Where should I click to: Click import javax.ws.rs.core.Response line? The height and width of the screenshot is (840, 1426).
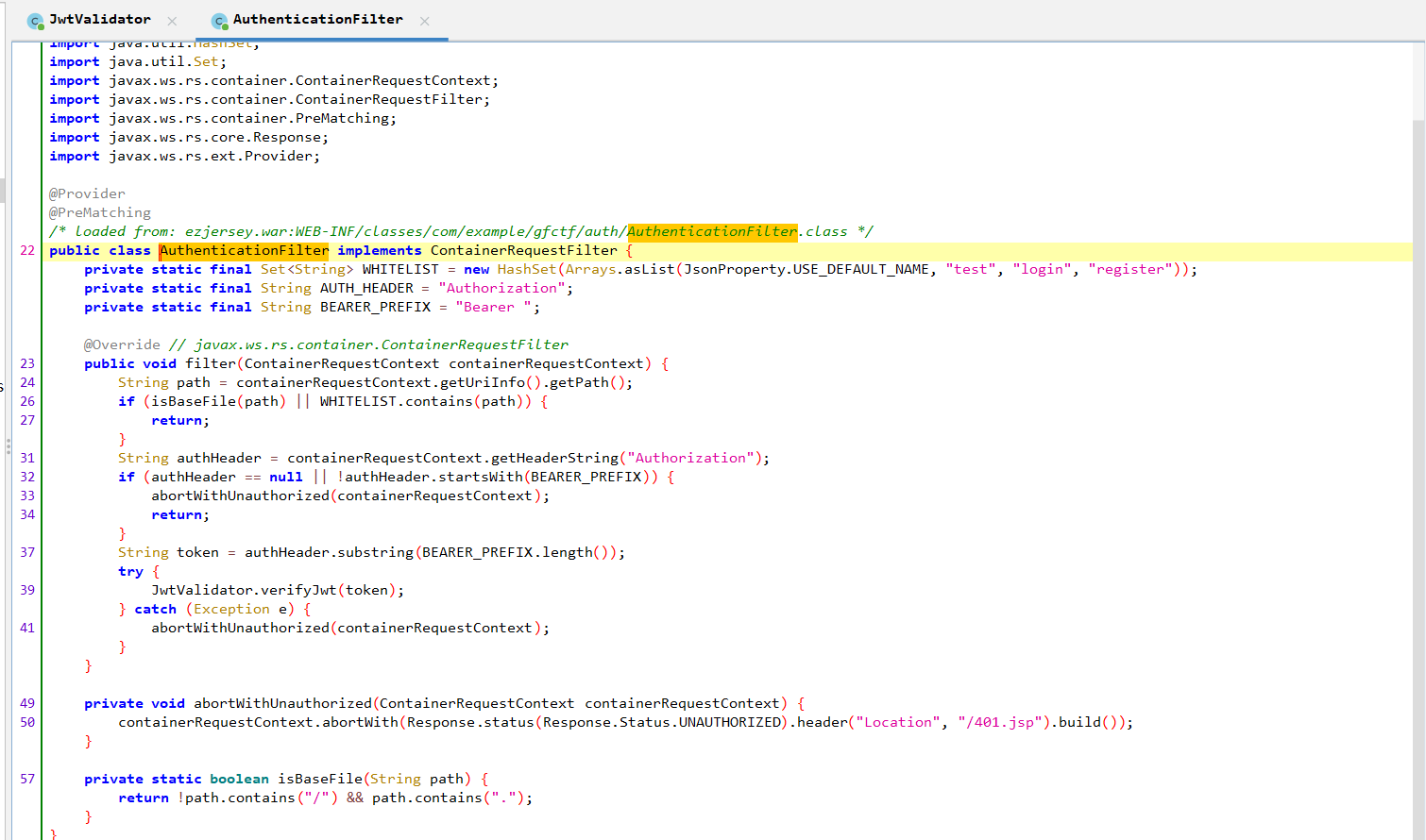tap(189, 137)
